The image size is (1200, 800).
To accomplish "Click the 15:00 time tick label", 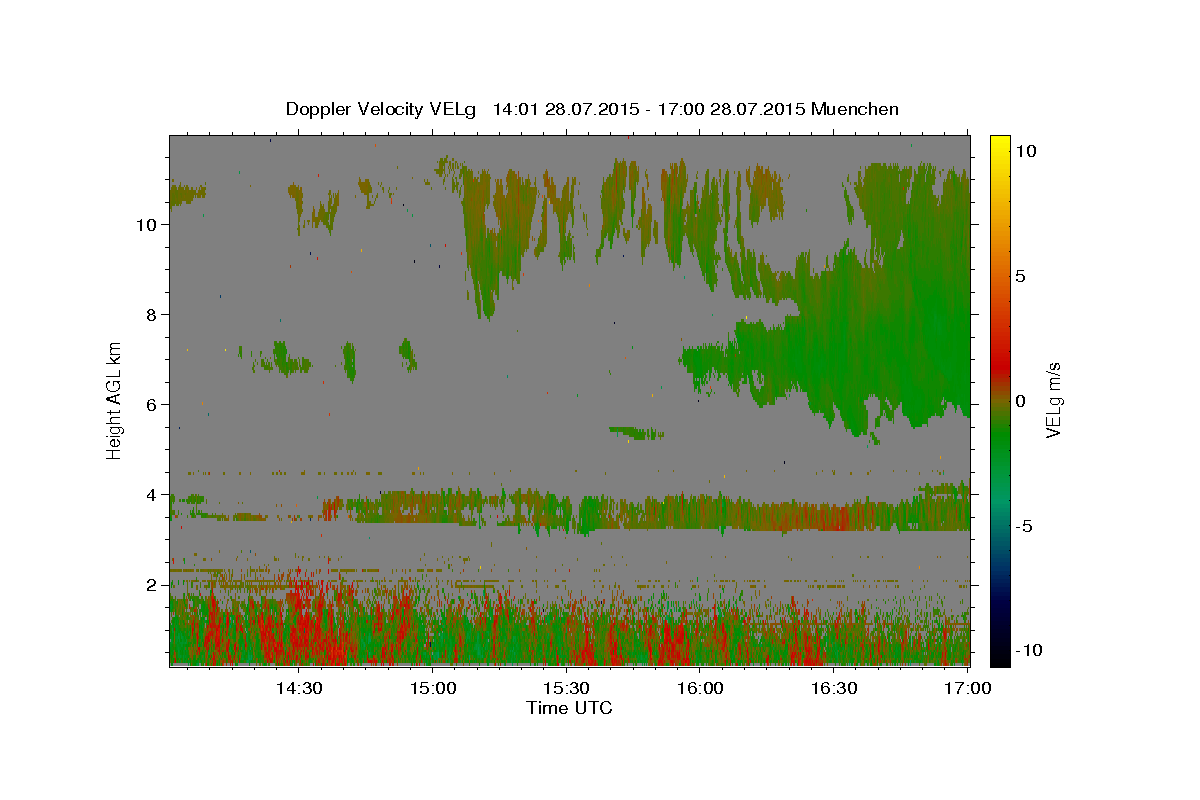I will [x=433, y=688].
